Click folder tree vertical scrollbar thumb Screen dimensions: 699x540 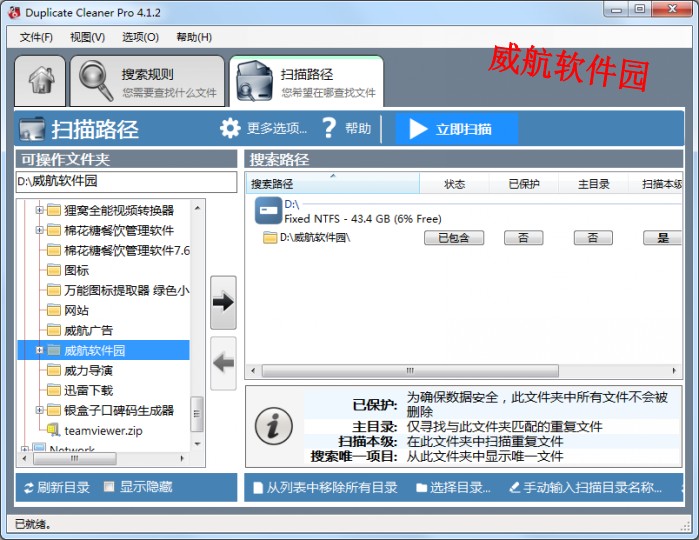[197, 413]
